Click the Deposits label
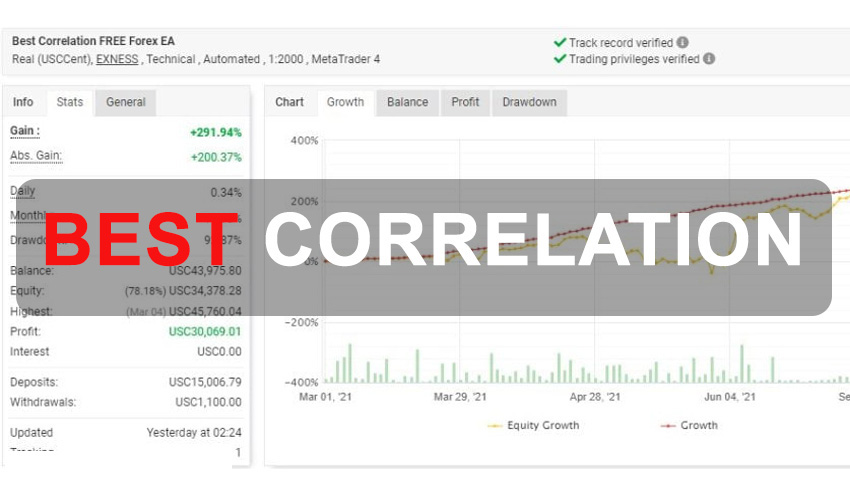Image resolution: width=850 pixels, height=500 pixels. (34, 382)
